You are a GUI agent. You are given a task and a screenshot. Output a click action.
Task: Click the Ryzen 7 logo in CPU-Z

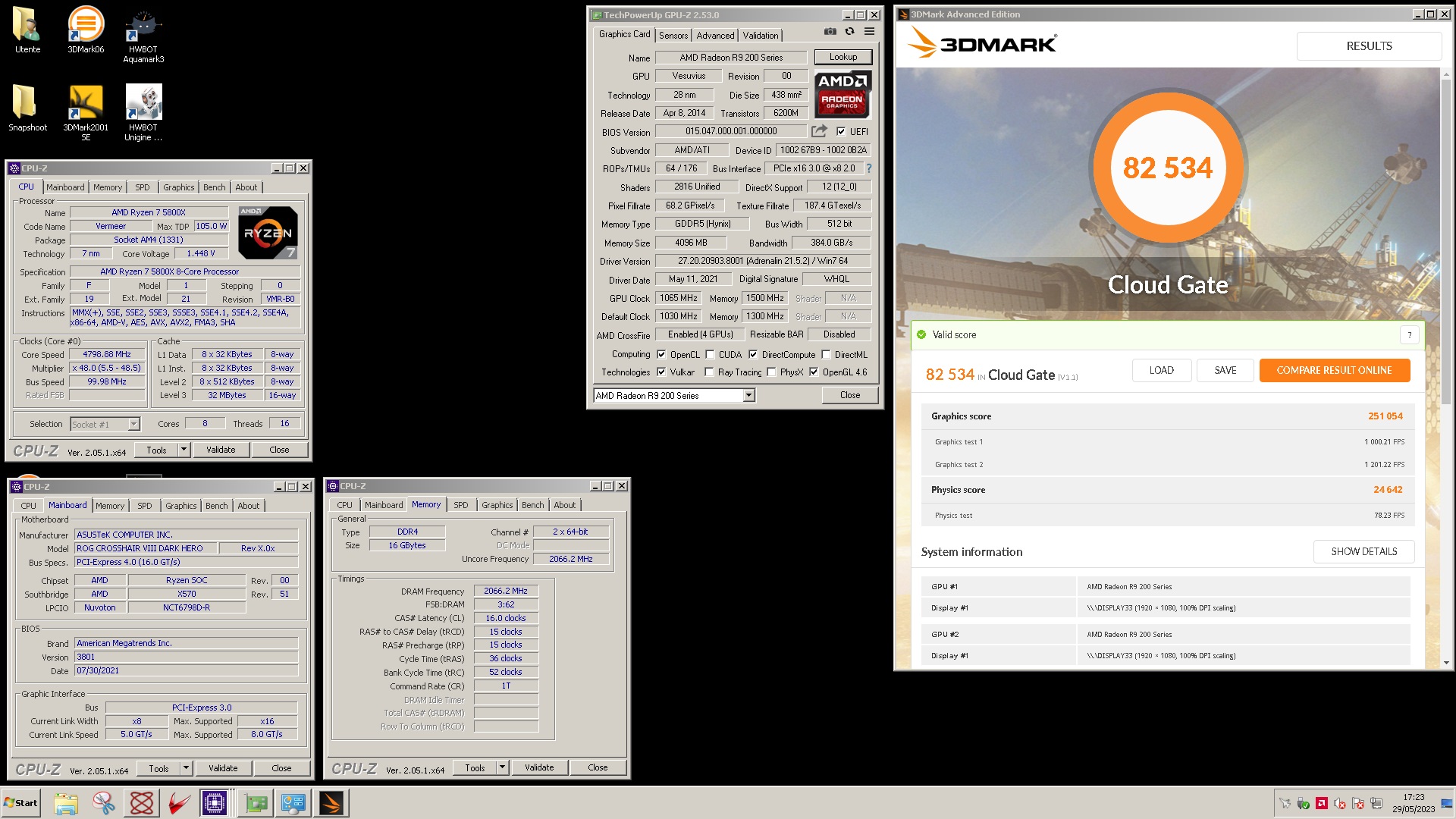click(x=268, y=232)
